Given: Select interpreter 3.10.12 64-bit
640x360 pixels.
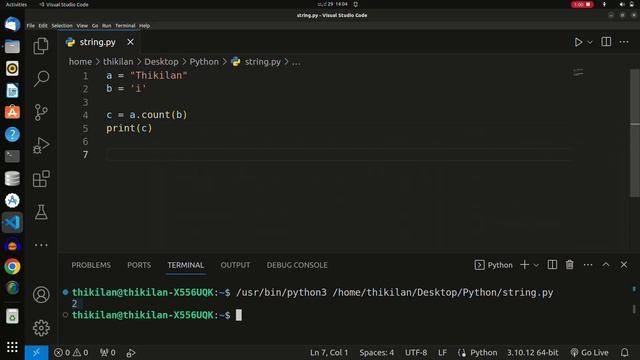Looking at the screenshot, I should point(533,352).
